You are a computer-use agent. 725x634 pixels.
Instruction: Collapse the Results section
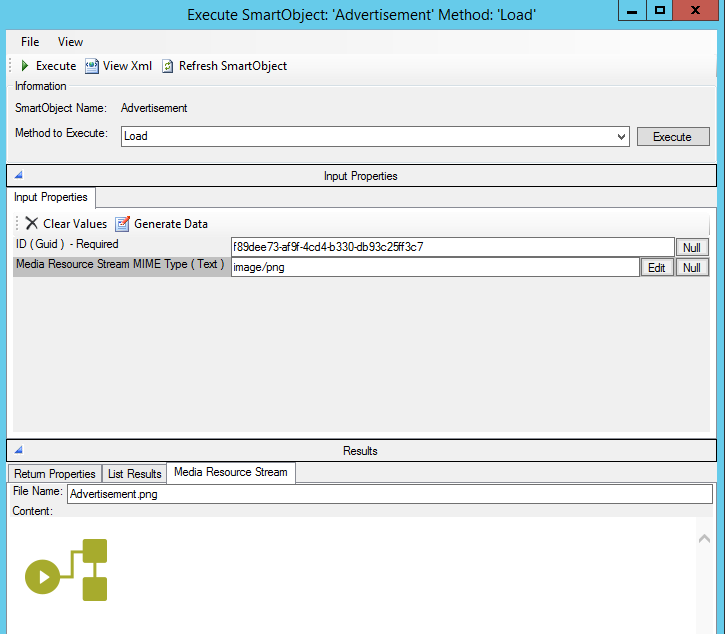click(x=18, y=451)
